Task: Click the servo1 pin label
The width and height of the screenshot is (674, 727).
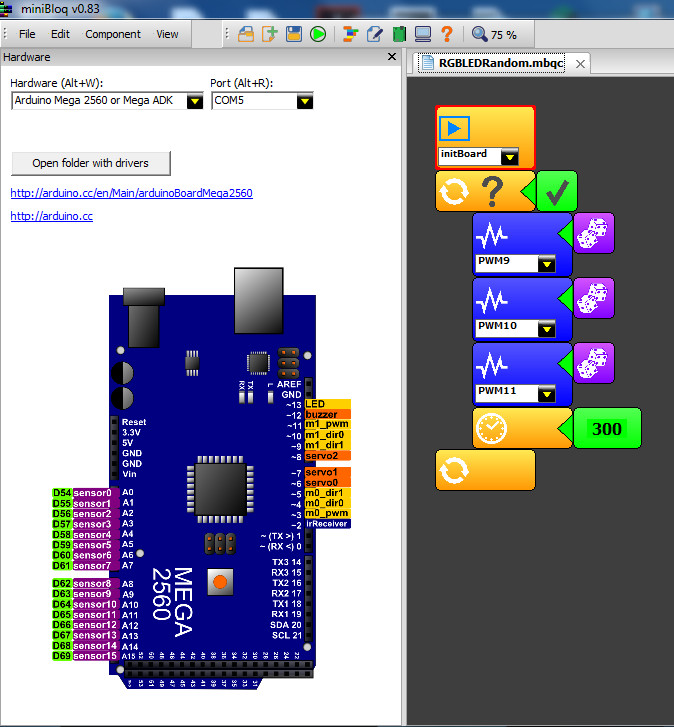Action: click(x=327, y=472)
